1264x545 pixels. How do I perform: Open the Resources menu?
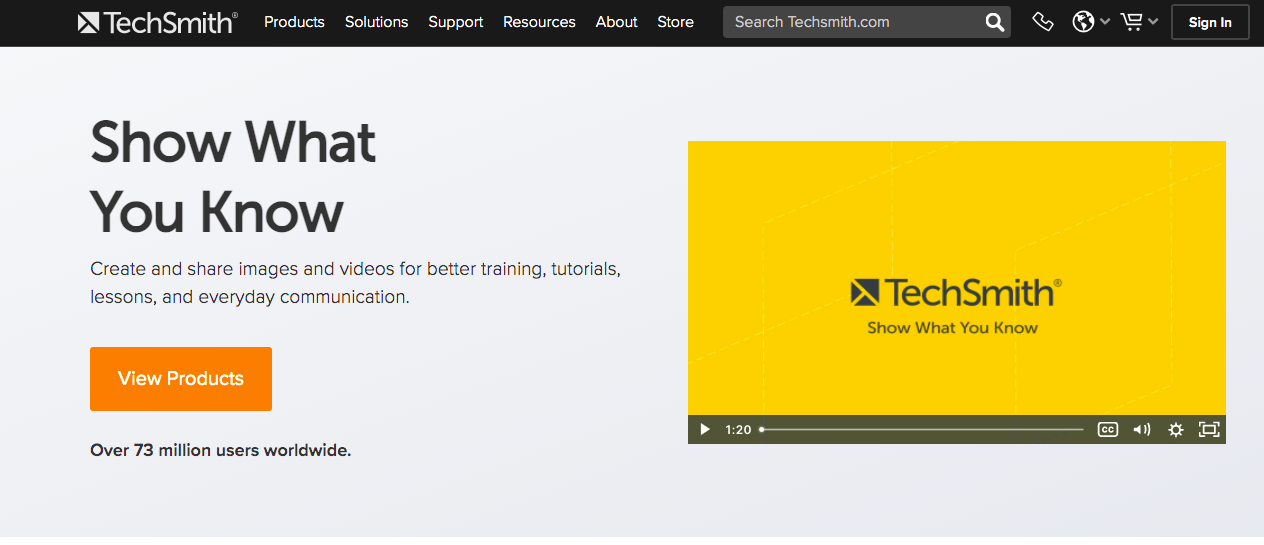(539, 22)
